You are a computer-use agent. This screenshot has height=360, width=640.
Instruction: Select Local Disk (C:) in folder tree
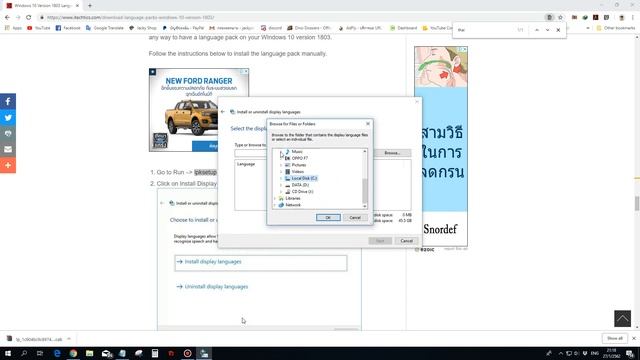coord(304,178)
